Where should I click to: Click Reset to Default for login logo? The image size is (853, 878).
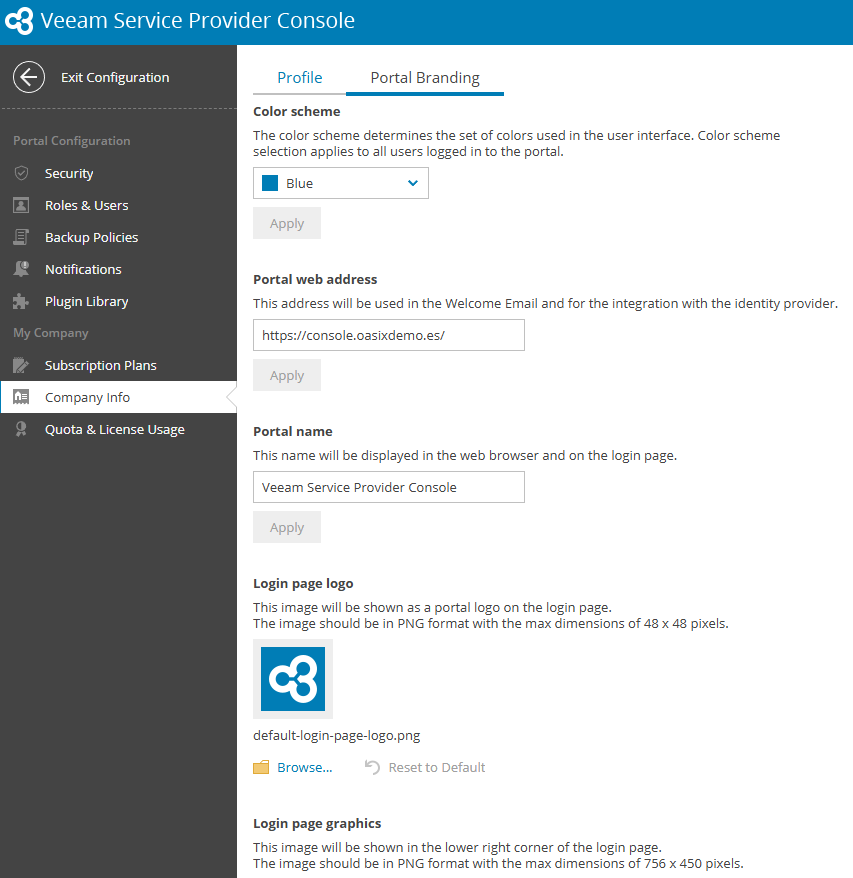coord(436,767)
